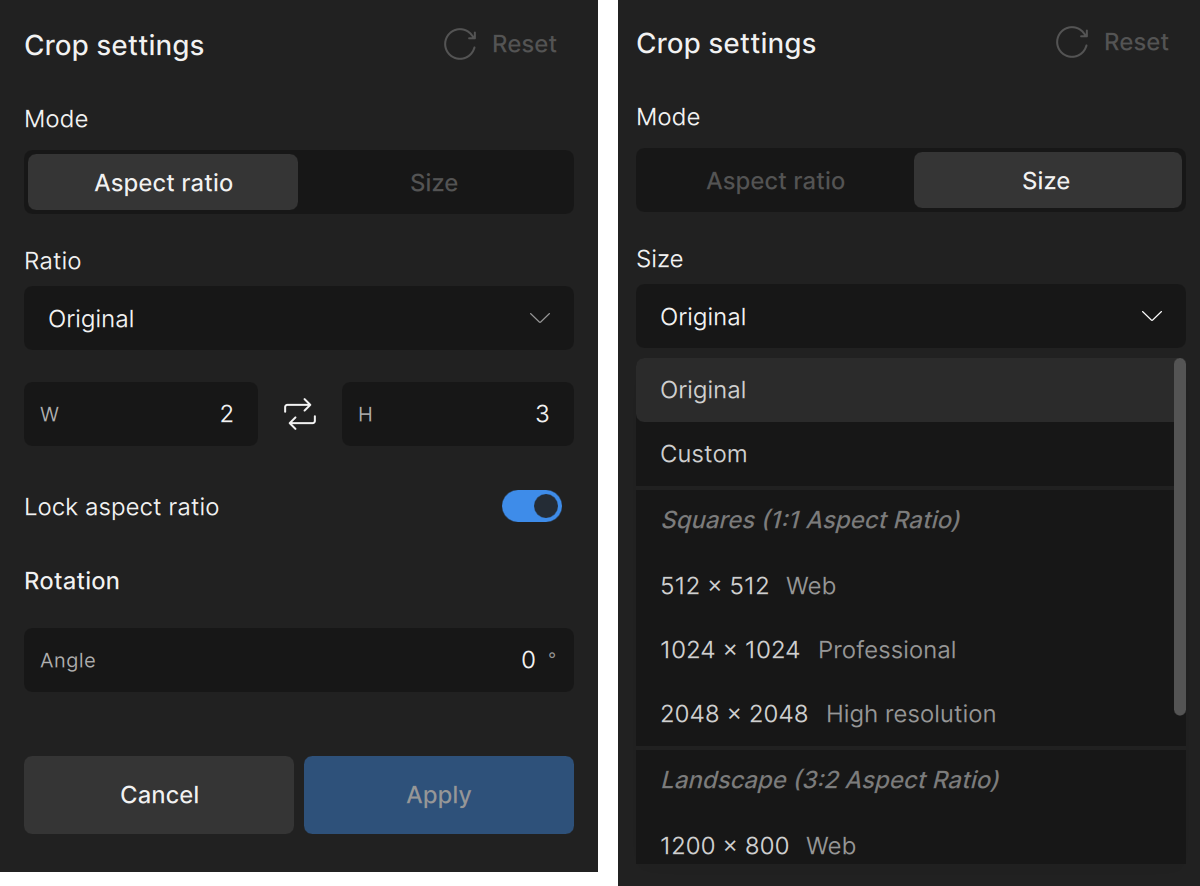The image size is (1200, 886).
Task: Select 512 × 512 Web size option
Action: point(748,586)
